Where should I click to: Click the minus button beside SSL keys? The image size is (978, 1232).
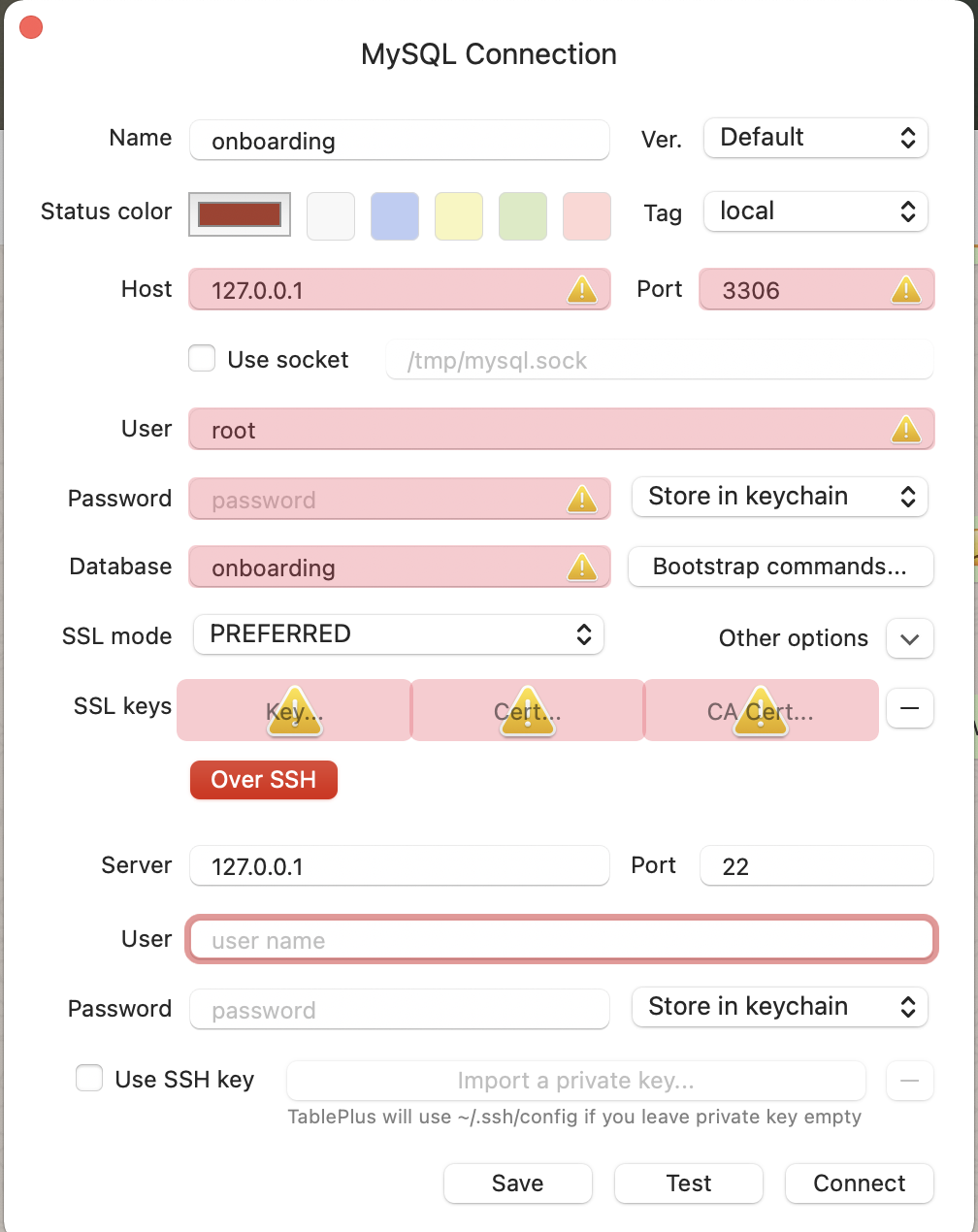(909, 708)
